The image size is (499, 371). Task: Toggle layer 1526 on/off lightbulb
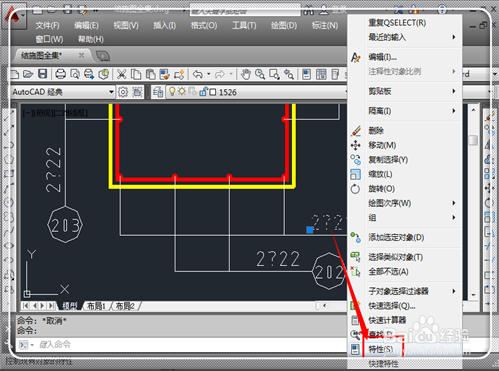click(172, 92)
